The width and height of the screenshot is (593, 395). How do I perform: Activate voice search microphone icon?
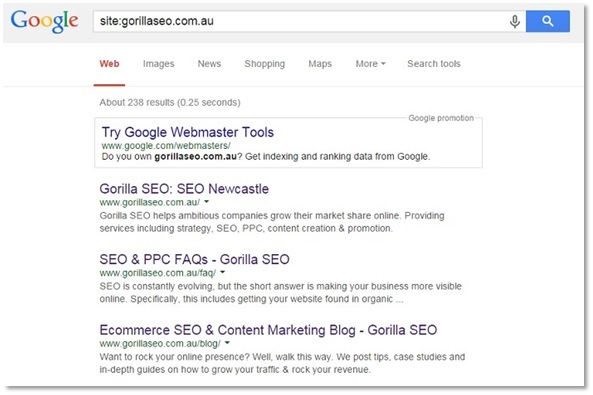(514, 21)
